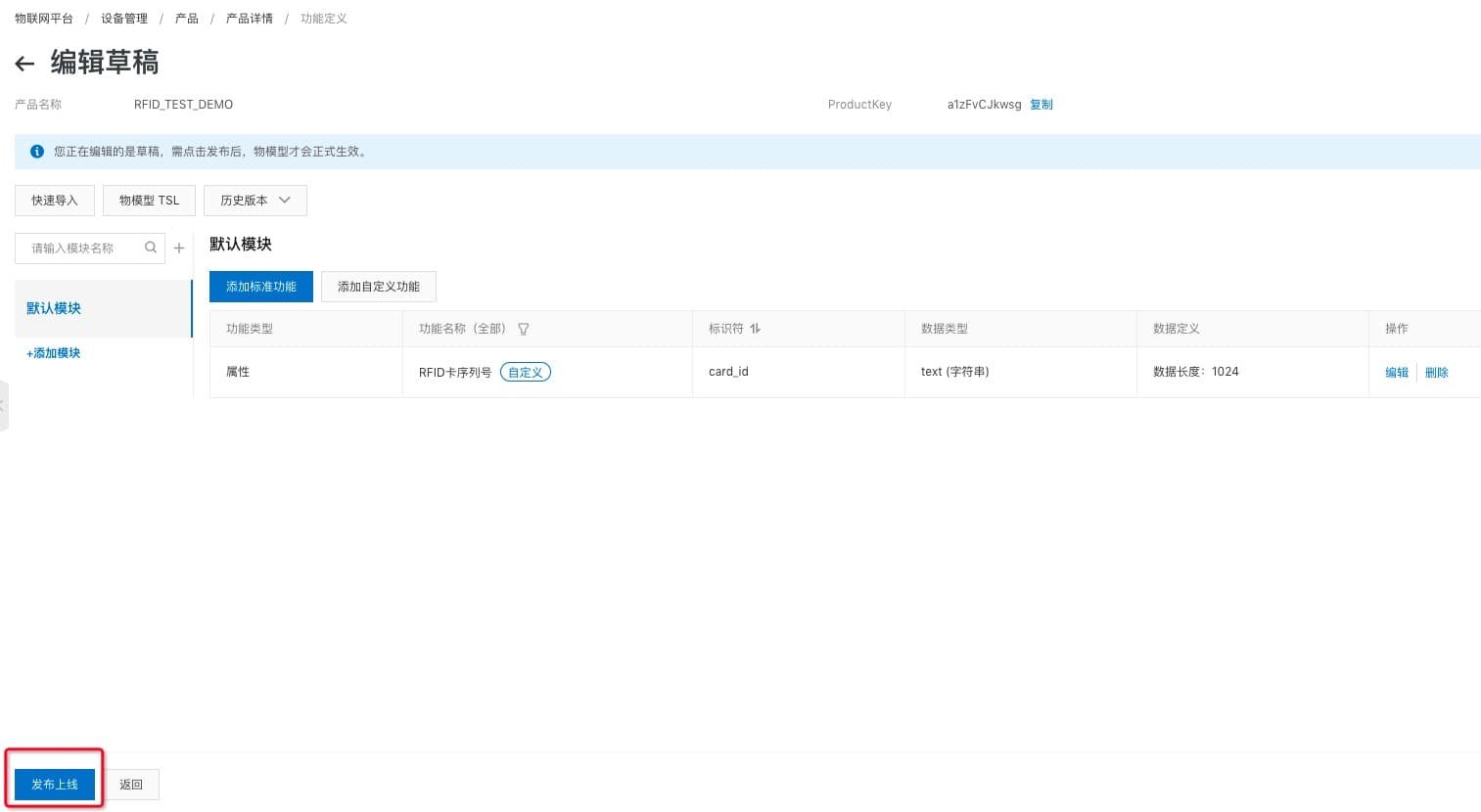
Task: Delete the card_id property via 删除
Action: pyautogui.click(x=1437, y=373)
